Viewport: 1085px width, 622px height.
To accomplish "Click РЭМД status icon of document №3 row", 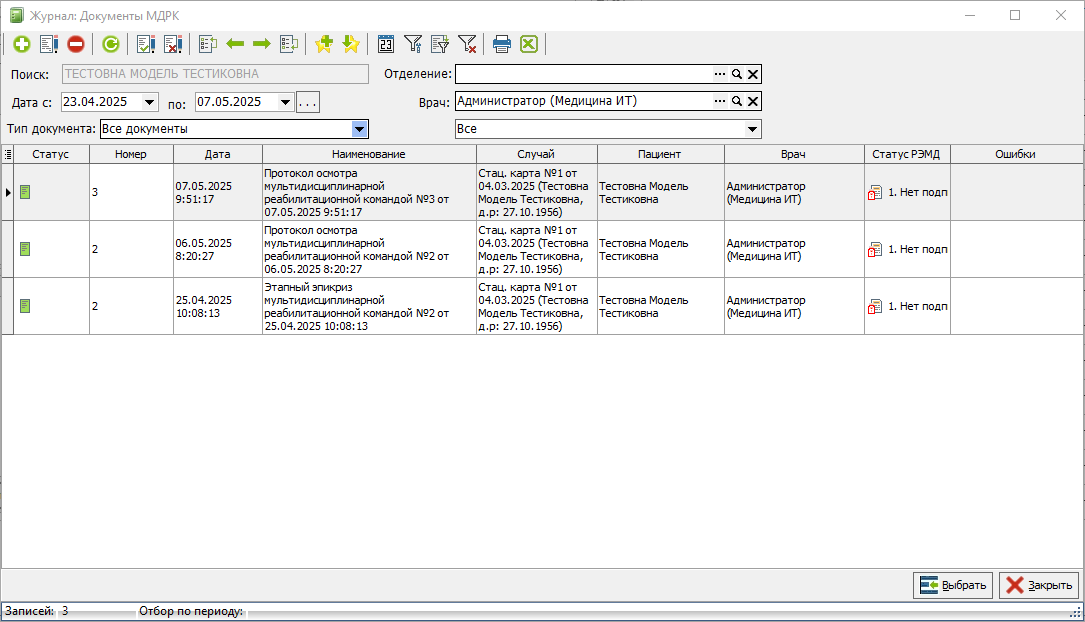I will (x=875, y=192).
